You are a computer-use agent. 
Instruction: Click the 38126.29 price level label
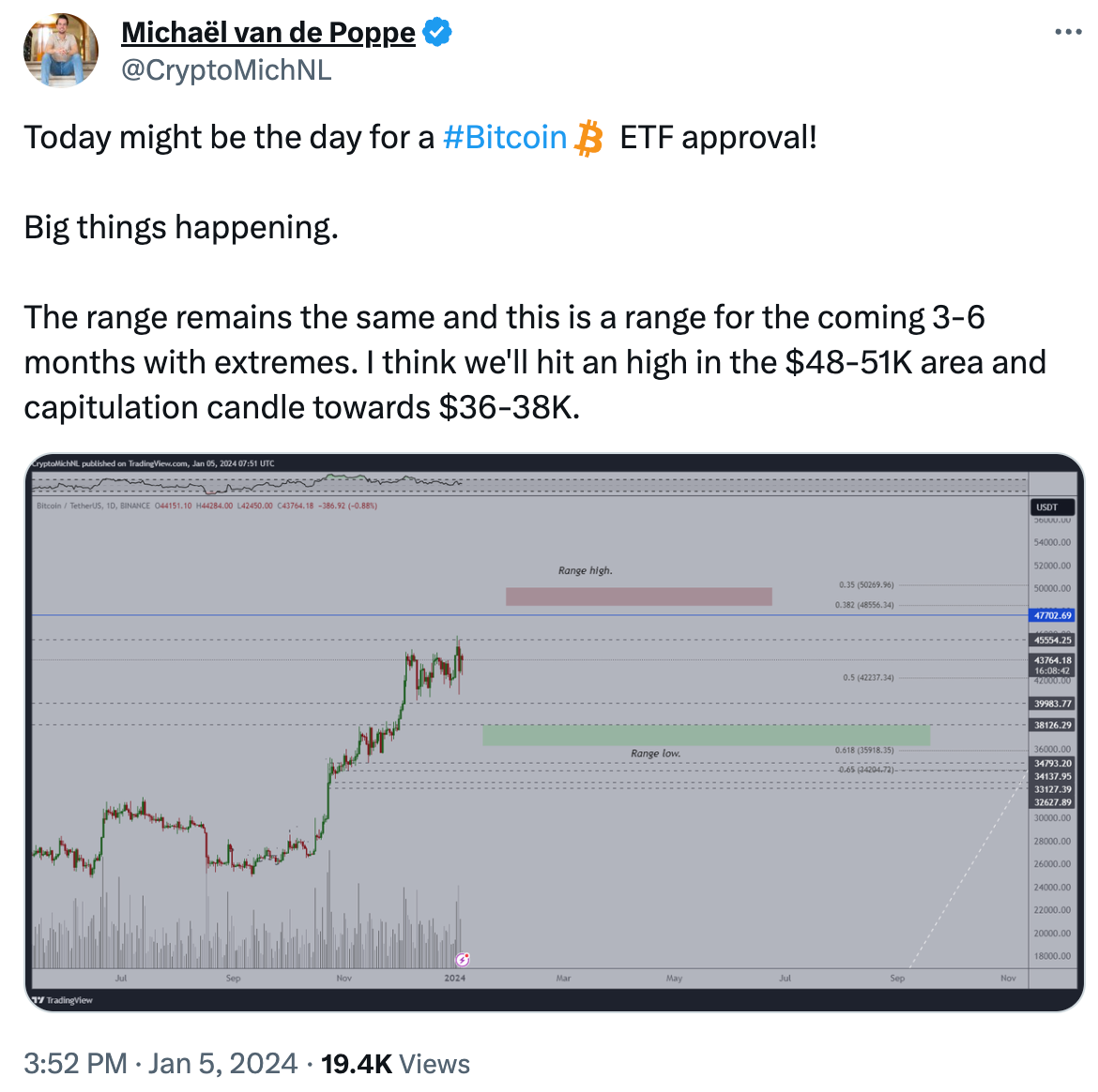[x=1052, y=725]
